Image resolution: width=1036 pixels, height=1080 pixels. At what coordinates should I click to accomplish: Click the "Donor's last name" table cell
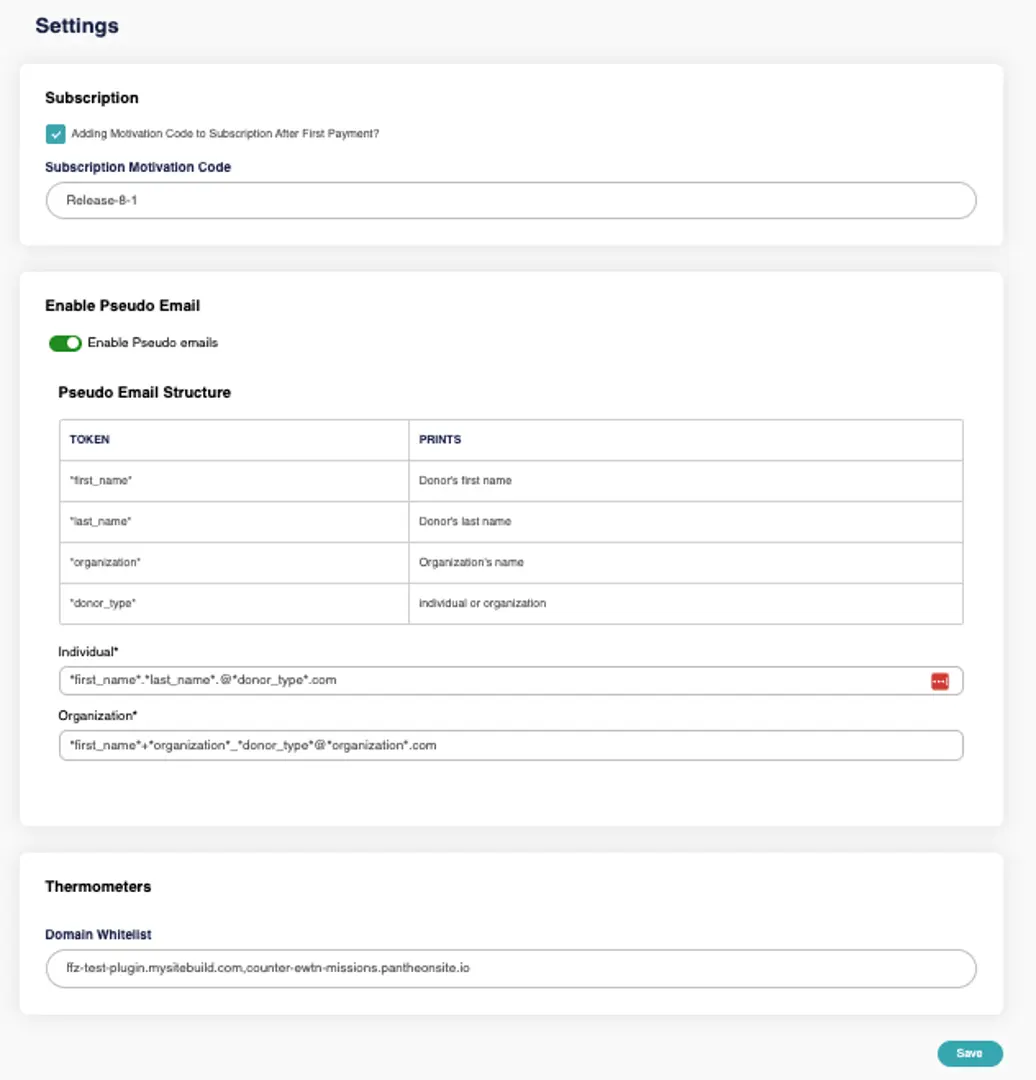(x=465, y=522)
